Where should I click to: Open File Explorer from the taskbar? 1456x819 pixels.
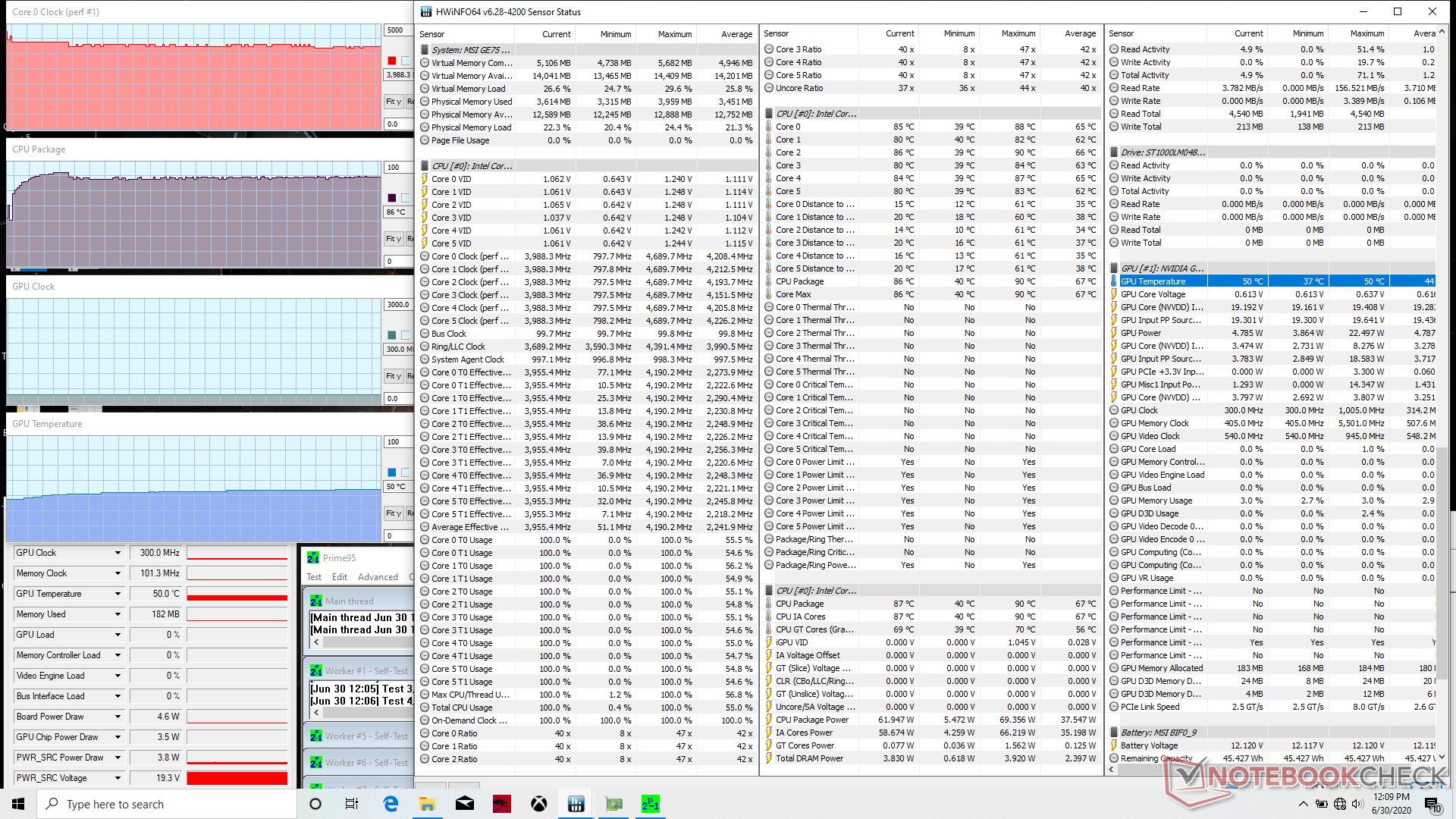click(x=427, y=804)
